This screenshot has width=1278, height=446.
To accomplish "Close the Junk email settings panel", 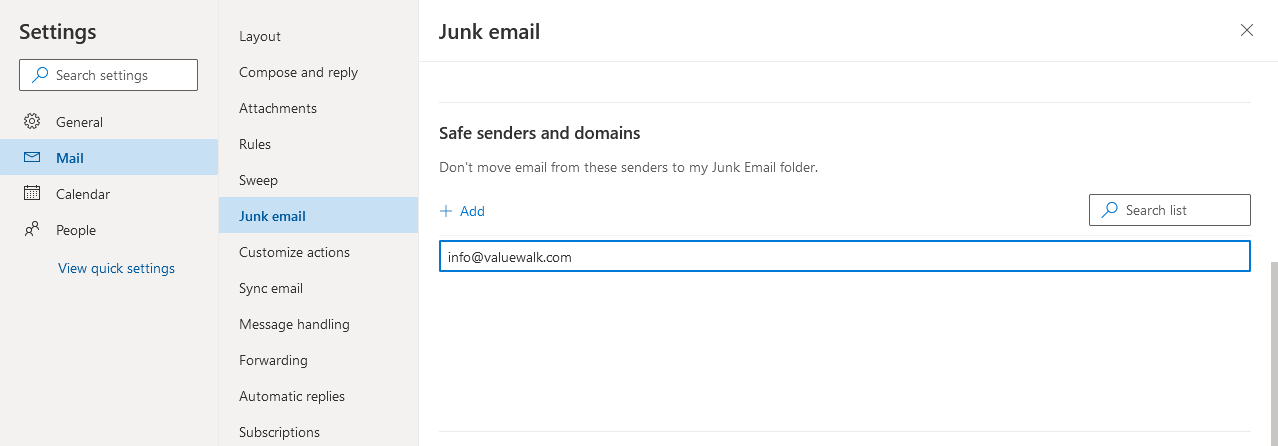I will tap(1247, 30).
